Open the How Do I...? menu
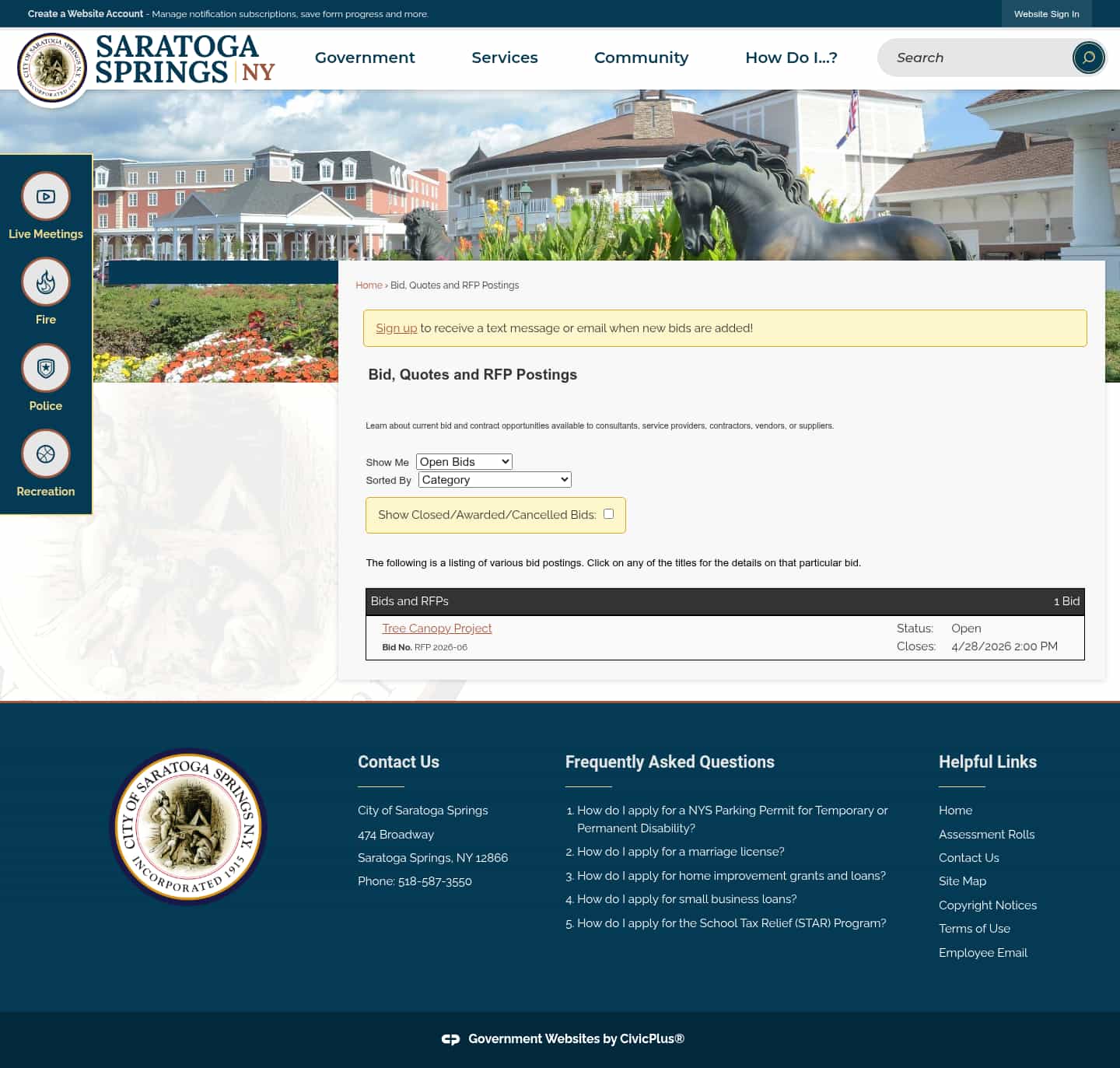1120x1068 pixels. tap(791, 58)
